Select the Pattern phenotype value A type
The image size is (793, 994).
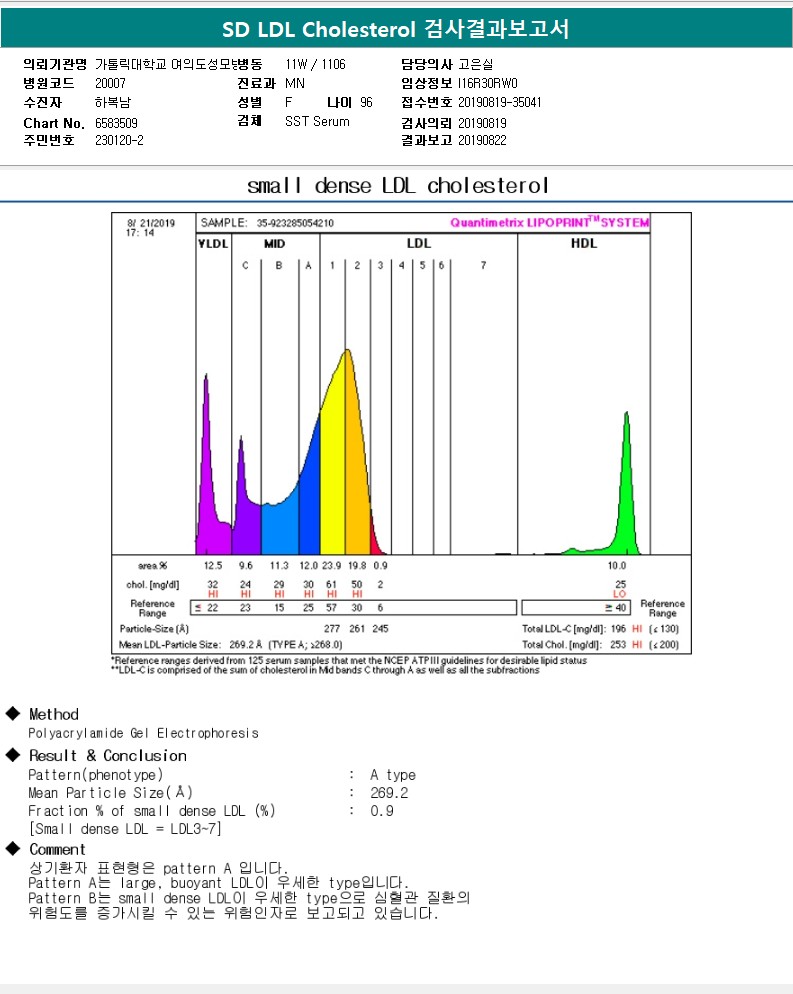point(392,775)
